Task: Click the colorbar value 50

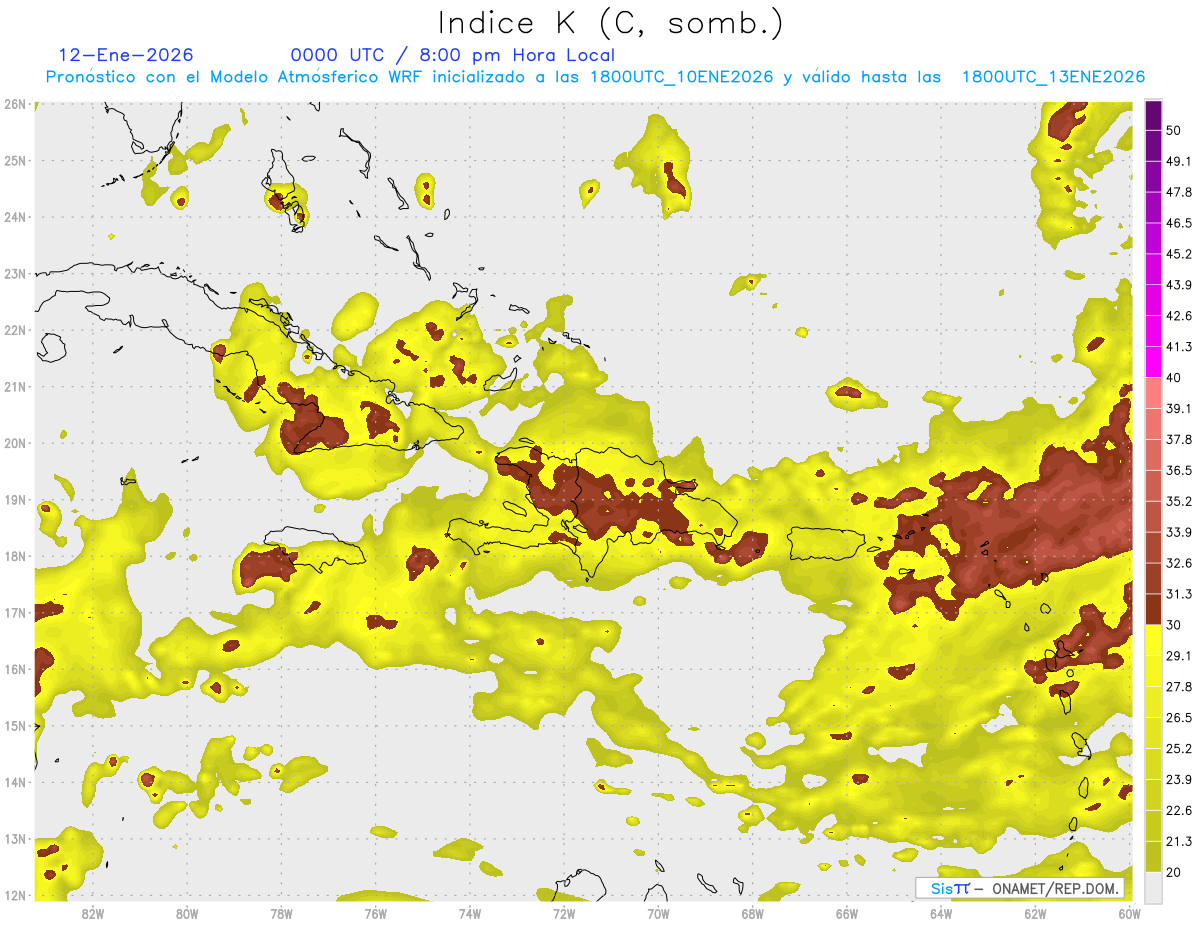Action: [x=1174, y=130]
